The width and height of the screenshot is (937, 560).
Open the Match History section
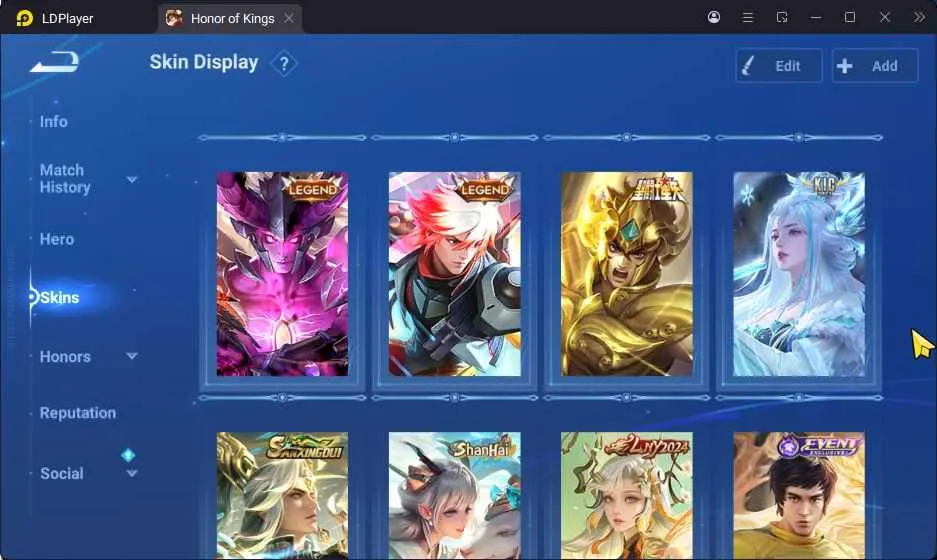(65, 179)
